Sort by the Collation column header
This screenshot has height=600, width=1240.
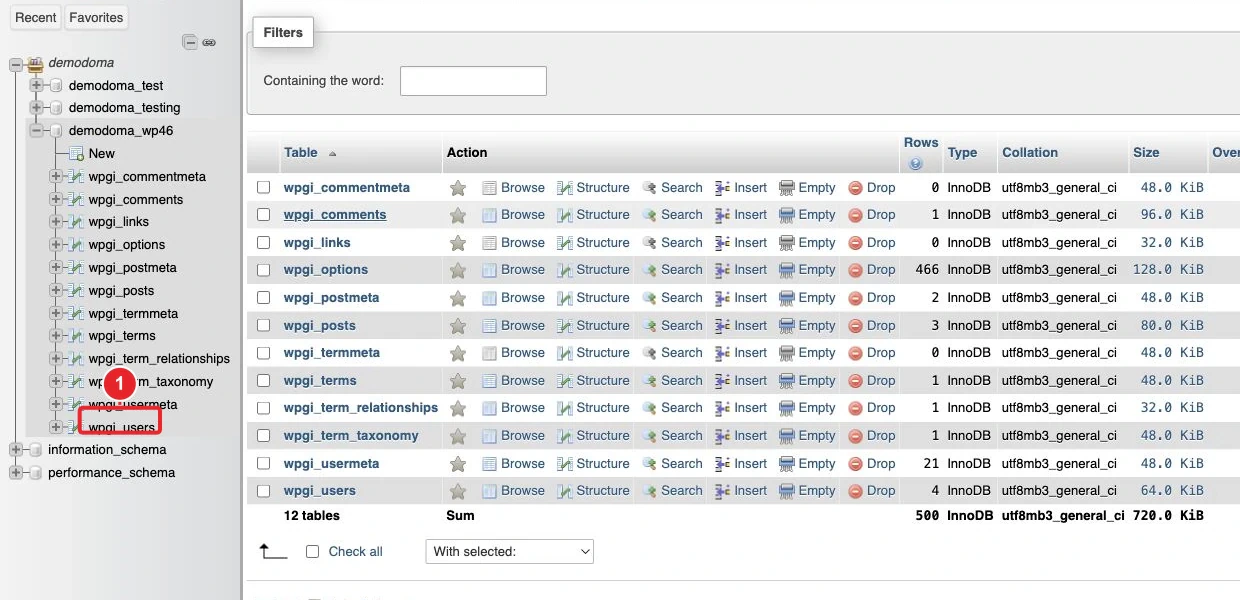pyautogui.click(x=1030, y=153)
